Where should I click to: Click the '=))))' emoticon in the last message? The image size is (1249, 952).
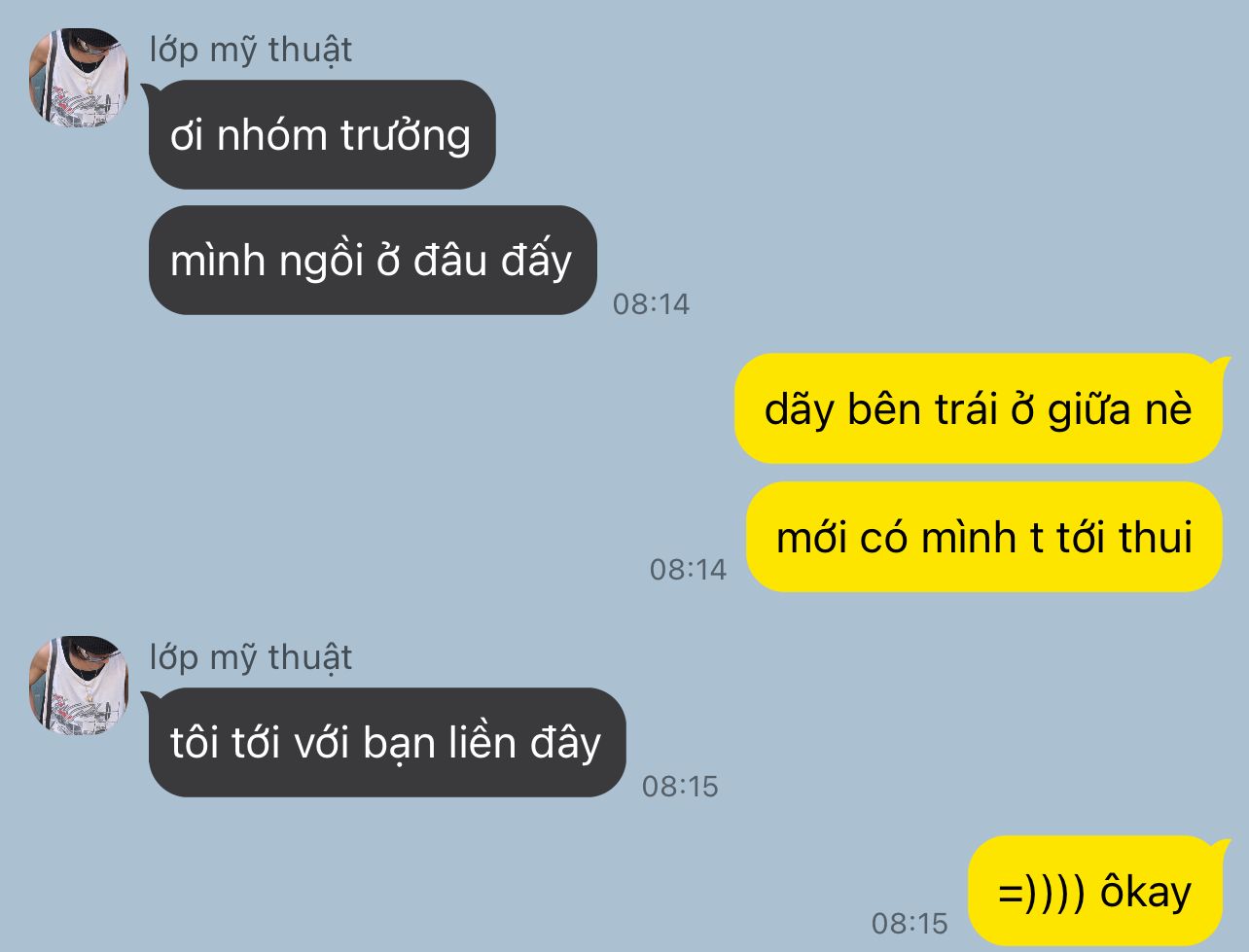[1042, 892]
